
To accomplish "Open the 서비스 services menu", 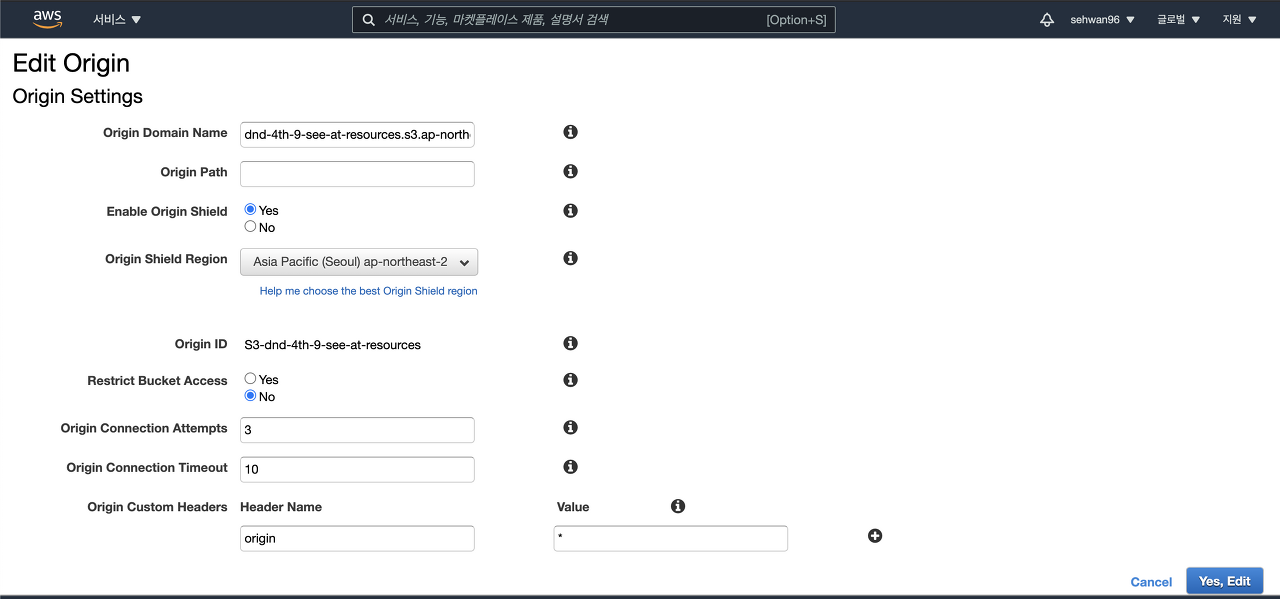I will 117,20.
